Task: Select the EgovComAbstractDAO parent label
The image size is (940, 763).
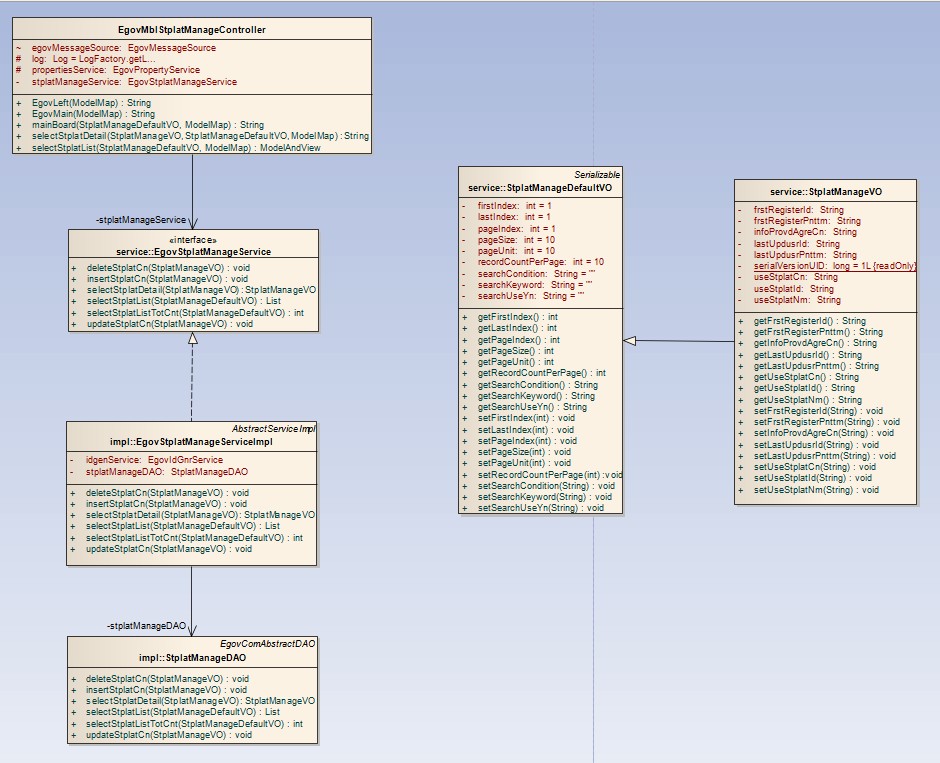Action: [x=267, y=644]
